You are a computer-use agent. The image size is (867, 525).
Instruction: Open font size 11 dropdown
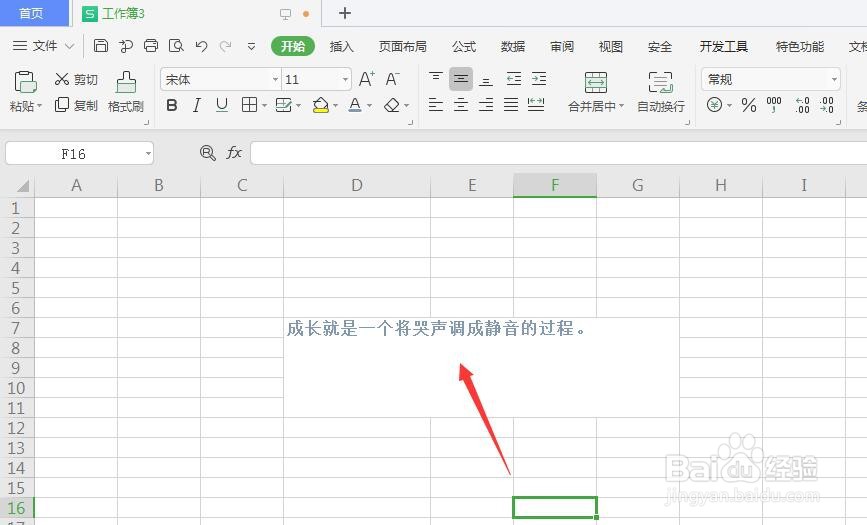346,80
